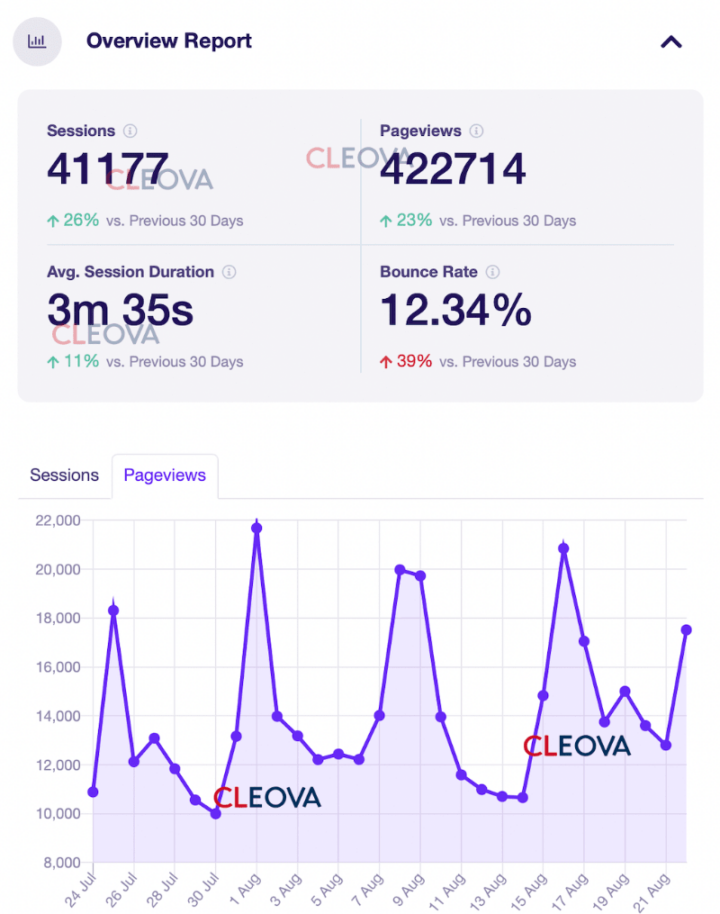Screen dimensions: 720x914
Task: Click the 22,000 y-axis label
Action: pos(58,521)
